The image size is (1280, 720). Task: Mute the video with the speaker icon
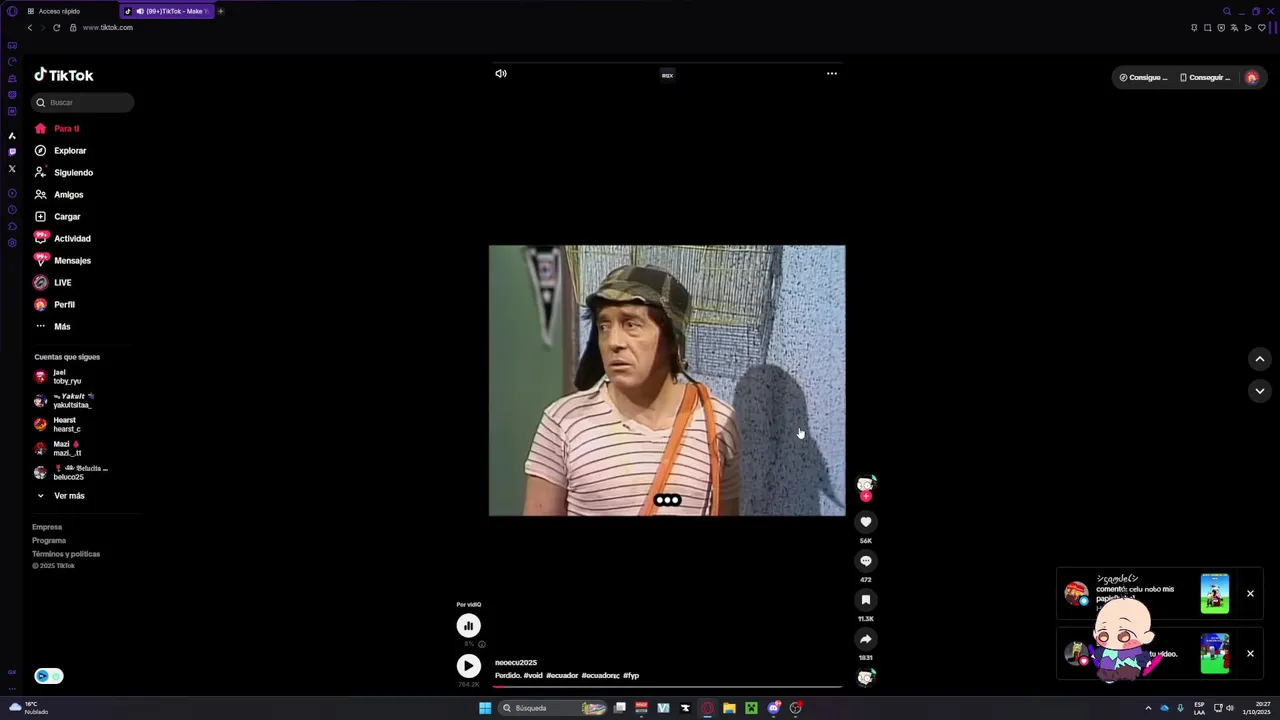point(501,73)
